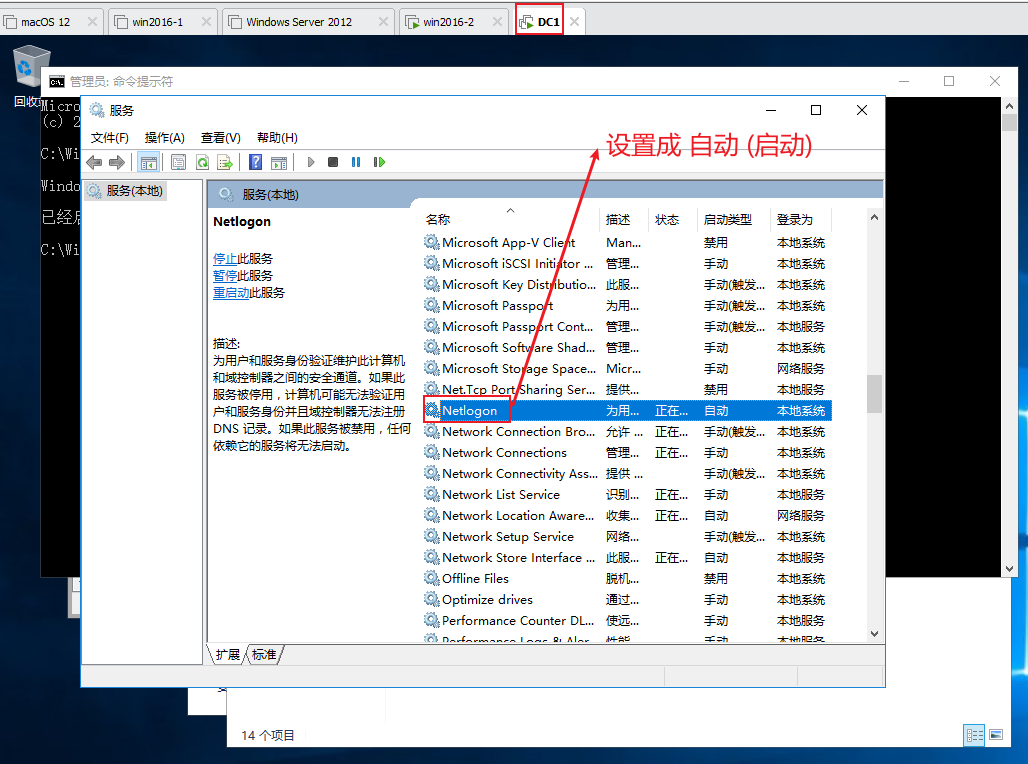Viewport: 1028px width, 764px height.
Task: Click the Stop Service square icon
Action: 333,162
